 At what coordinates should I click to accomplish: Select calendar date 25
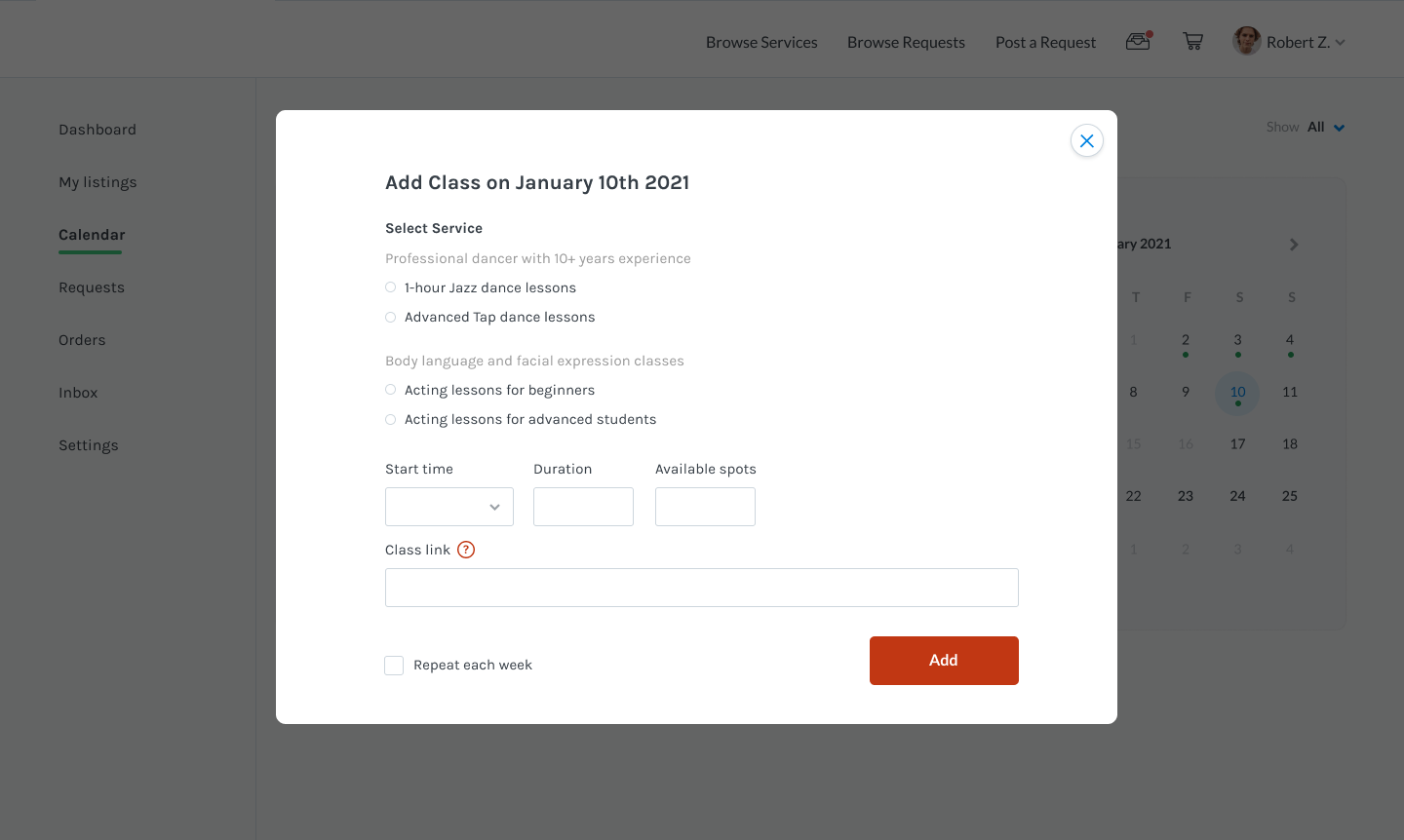coord(1290,496)
